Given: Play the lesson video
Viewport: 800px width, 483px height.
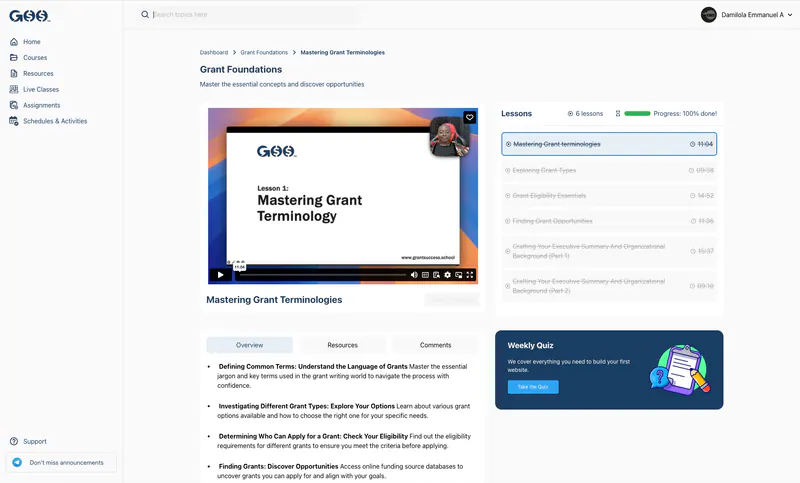Looking at the screenshot, I should [220, 275].
